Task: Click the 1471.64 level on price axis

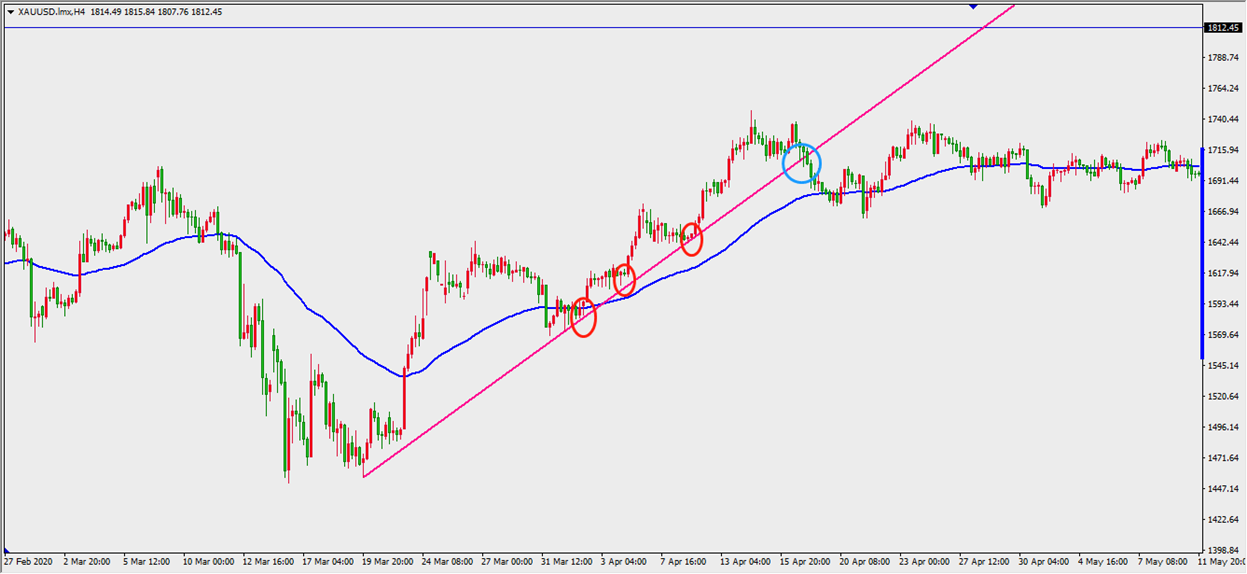Action: click(x=1223, y=458)
